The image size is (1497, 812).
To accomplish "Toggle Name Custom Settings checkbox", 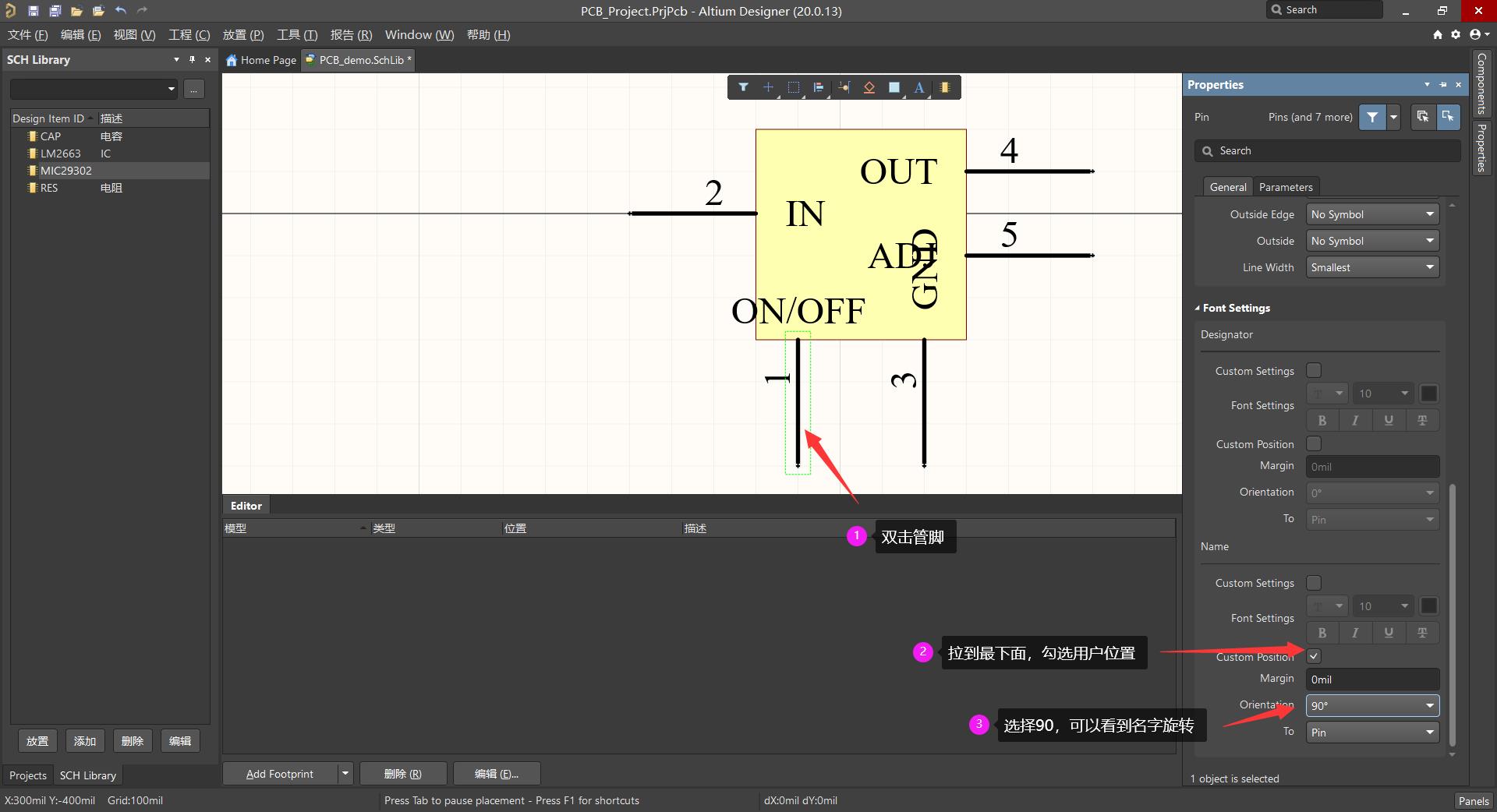I will click(1314, 583).
